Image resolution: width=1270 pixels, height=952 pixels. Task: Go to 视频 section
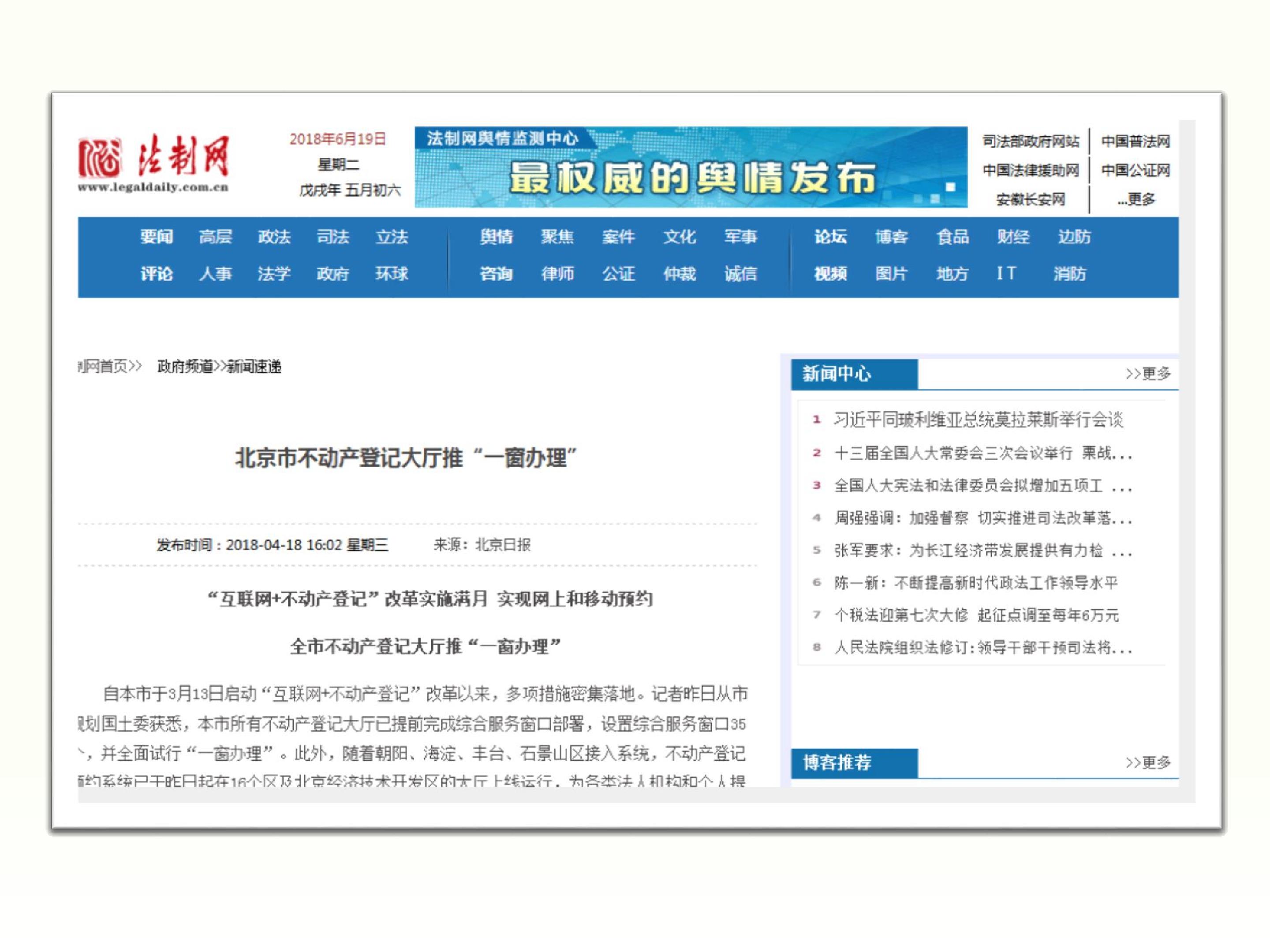(831, 274)
